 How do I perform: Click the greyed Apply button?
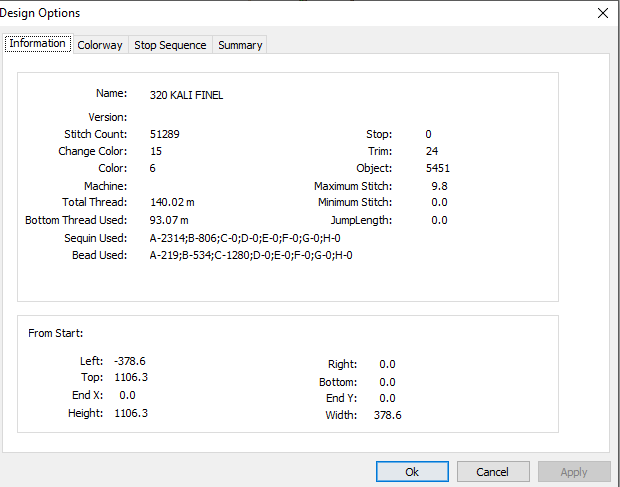click(574, 472)
